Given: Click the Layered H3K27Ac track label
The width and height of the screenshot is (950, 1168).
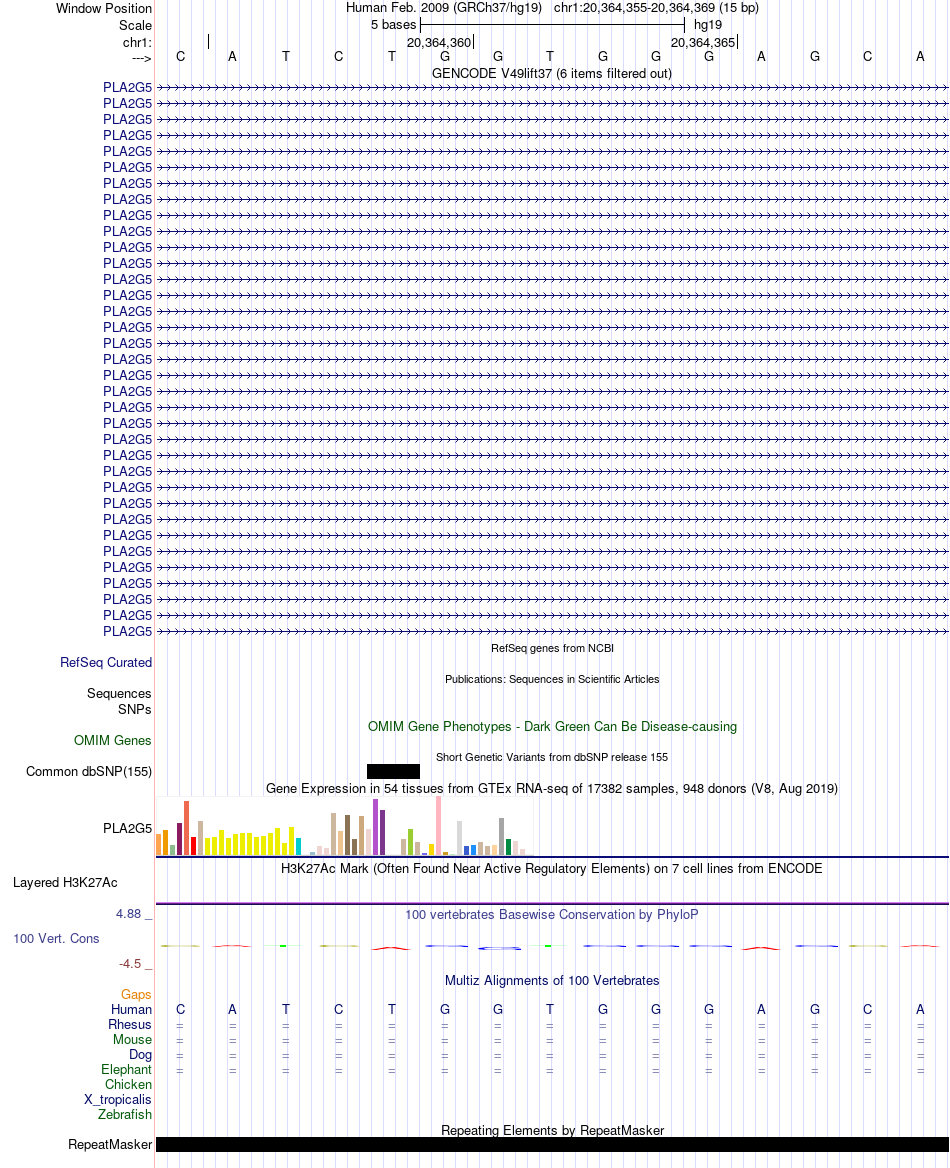Looking at the screenshot, I should pyautogui.click(x=65, y=883).
